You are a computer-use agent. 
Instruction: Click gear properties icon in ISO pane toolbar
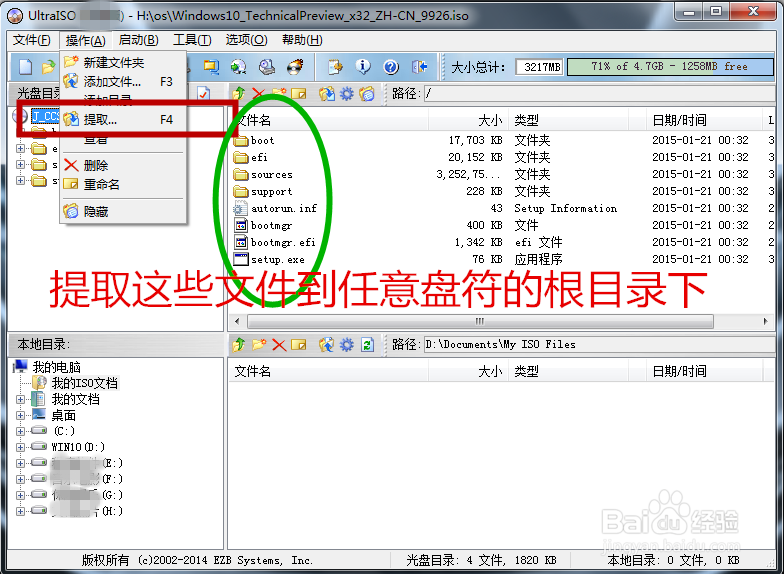click(346, 93)
